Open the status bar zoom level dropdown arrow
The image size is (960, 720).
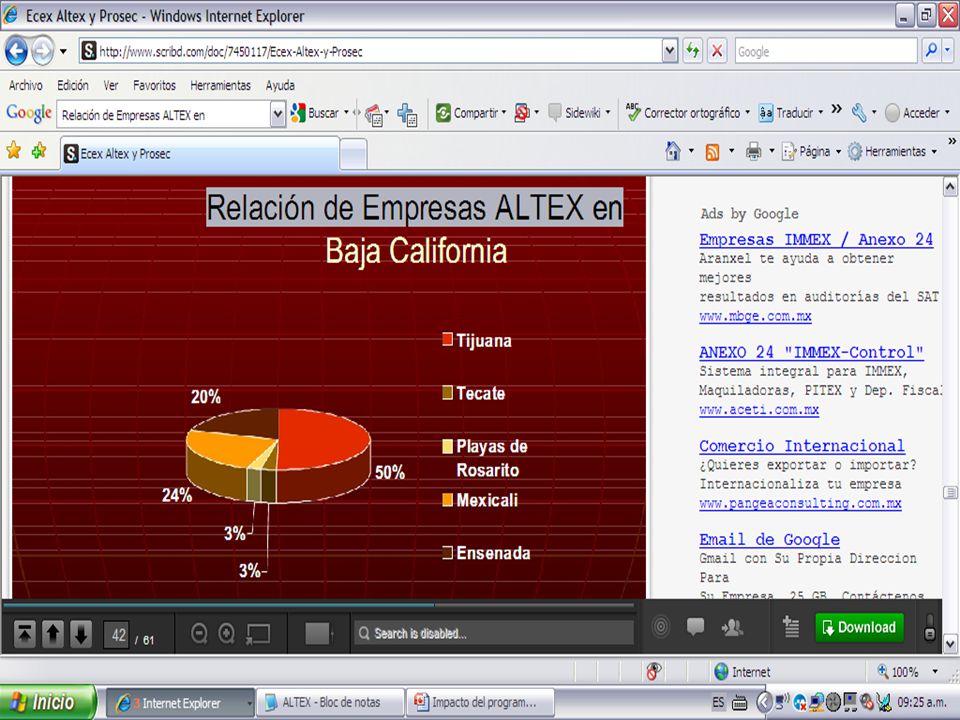coord(935,672)
